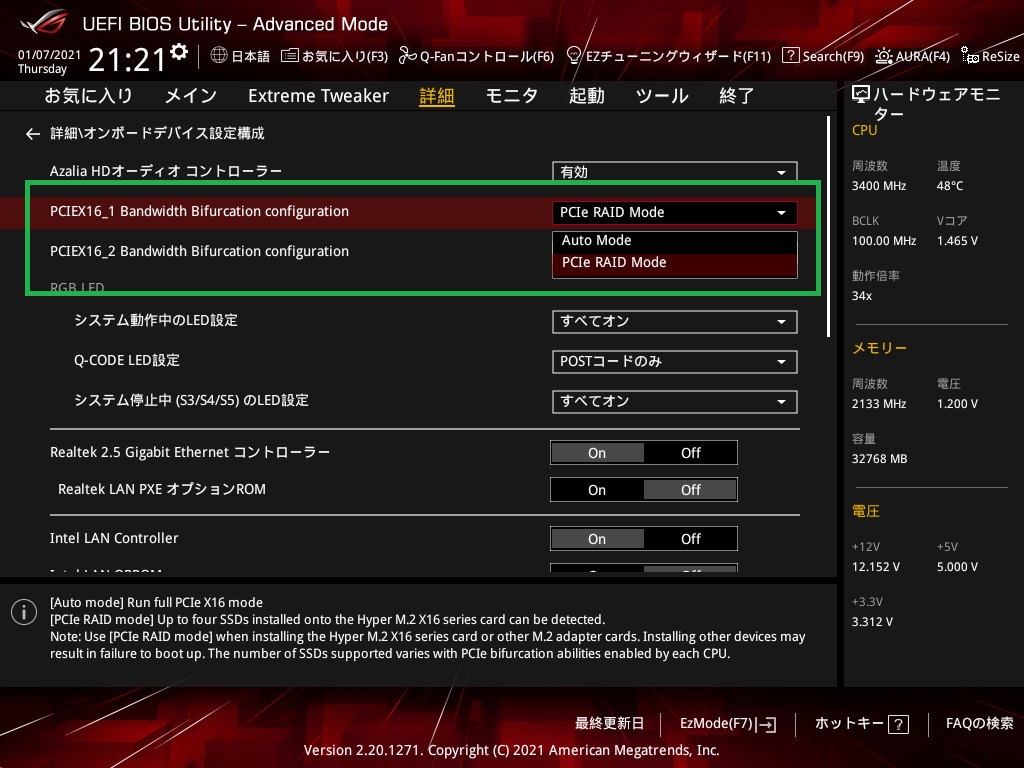Image resolution: width=1024 pixels, height=768 pixels.
Task: Click the 21:21 clock display
Action: point(127,60)
